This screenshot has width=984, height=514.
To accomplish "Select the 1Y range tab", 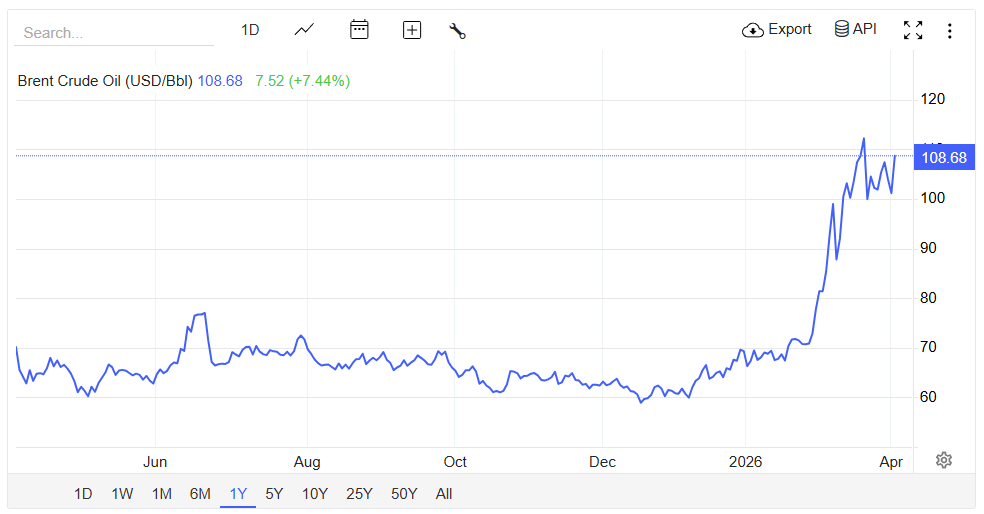I will pyautogui.click(x=238, y=494).
